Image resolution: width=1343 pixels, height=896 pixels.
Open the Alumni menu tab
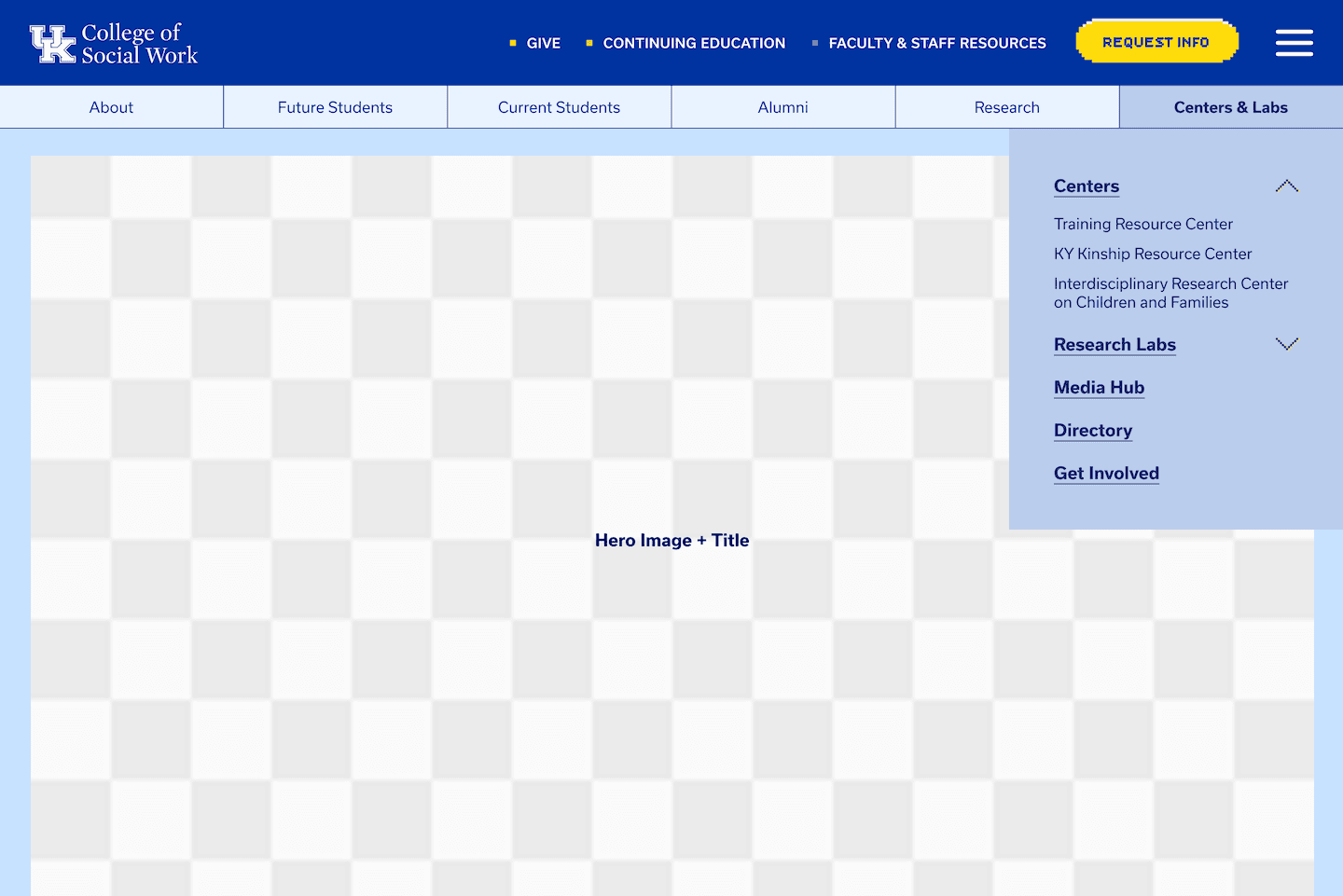pos(783,107)
